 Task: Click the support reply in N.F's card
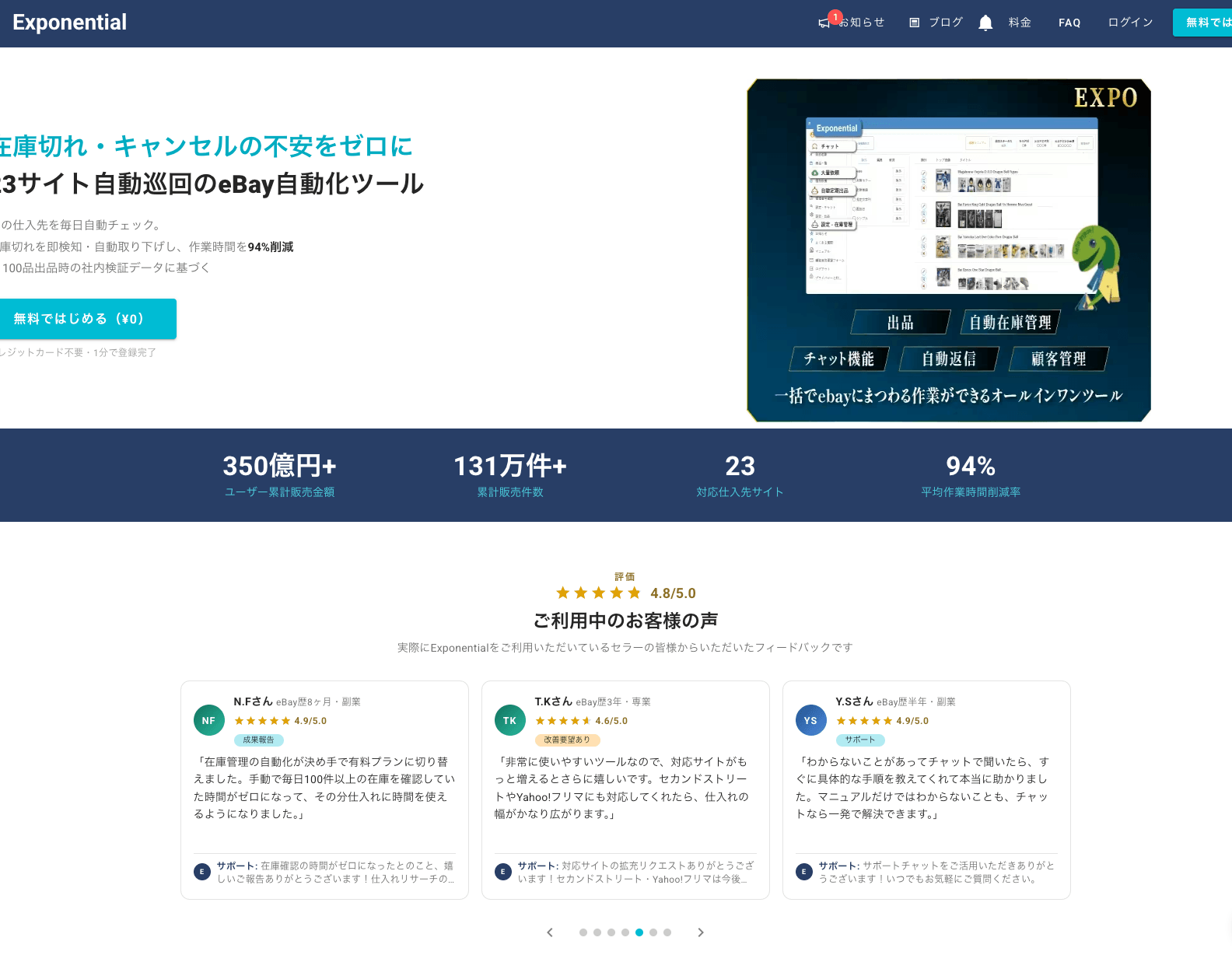pos(336,872)
